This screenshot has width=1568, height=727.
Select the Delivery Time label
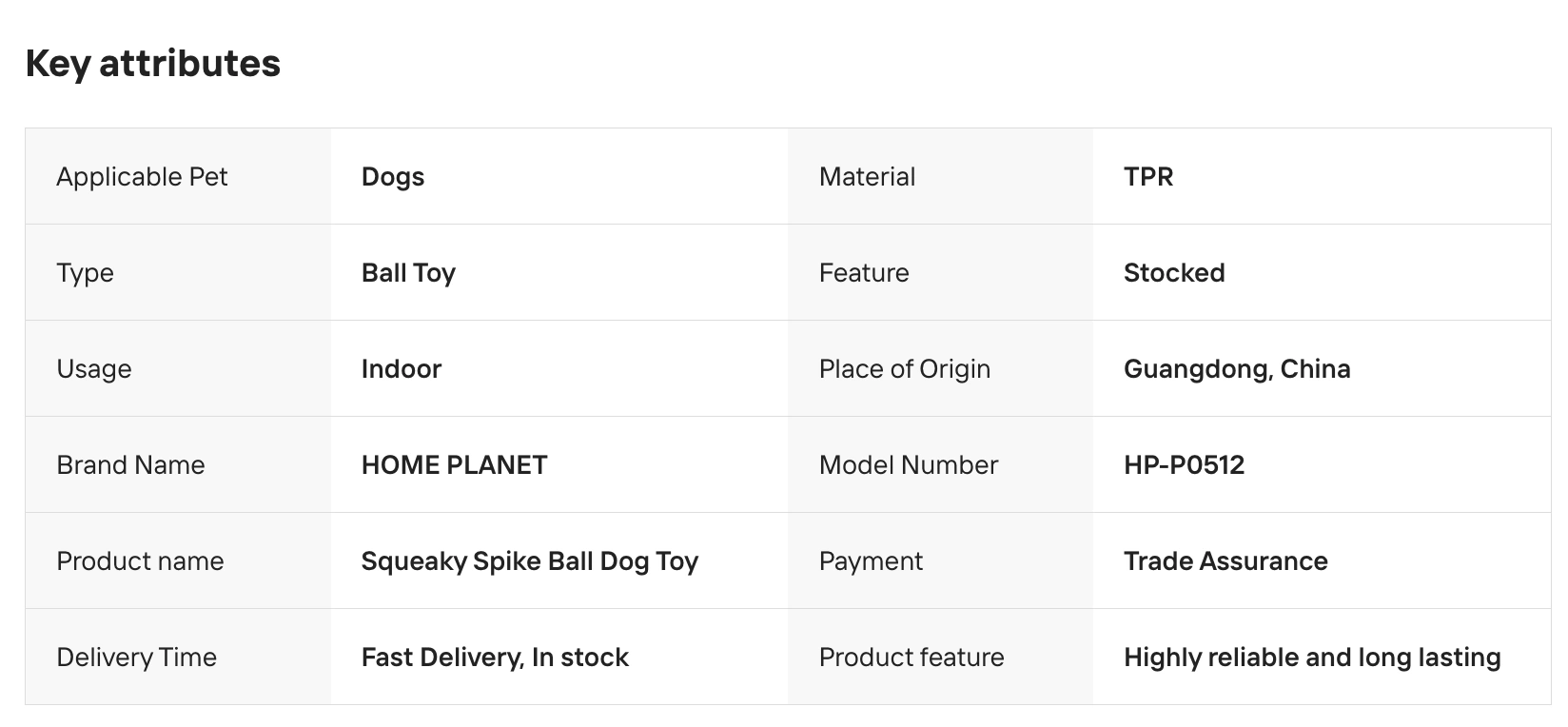point(136,658)
